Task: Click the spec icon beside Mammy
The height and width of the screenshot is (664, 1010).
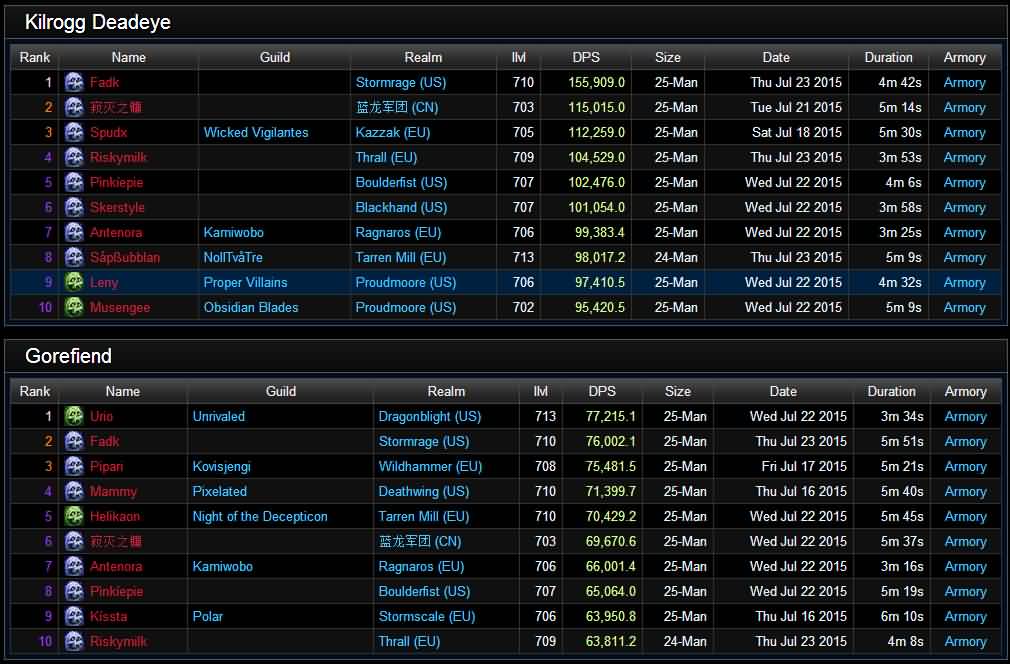Action: coord(74,491)
